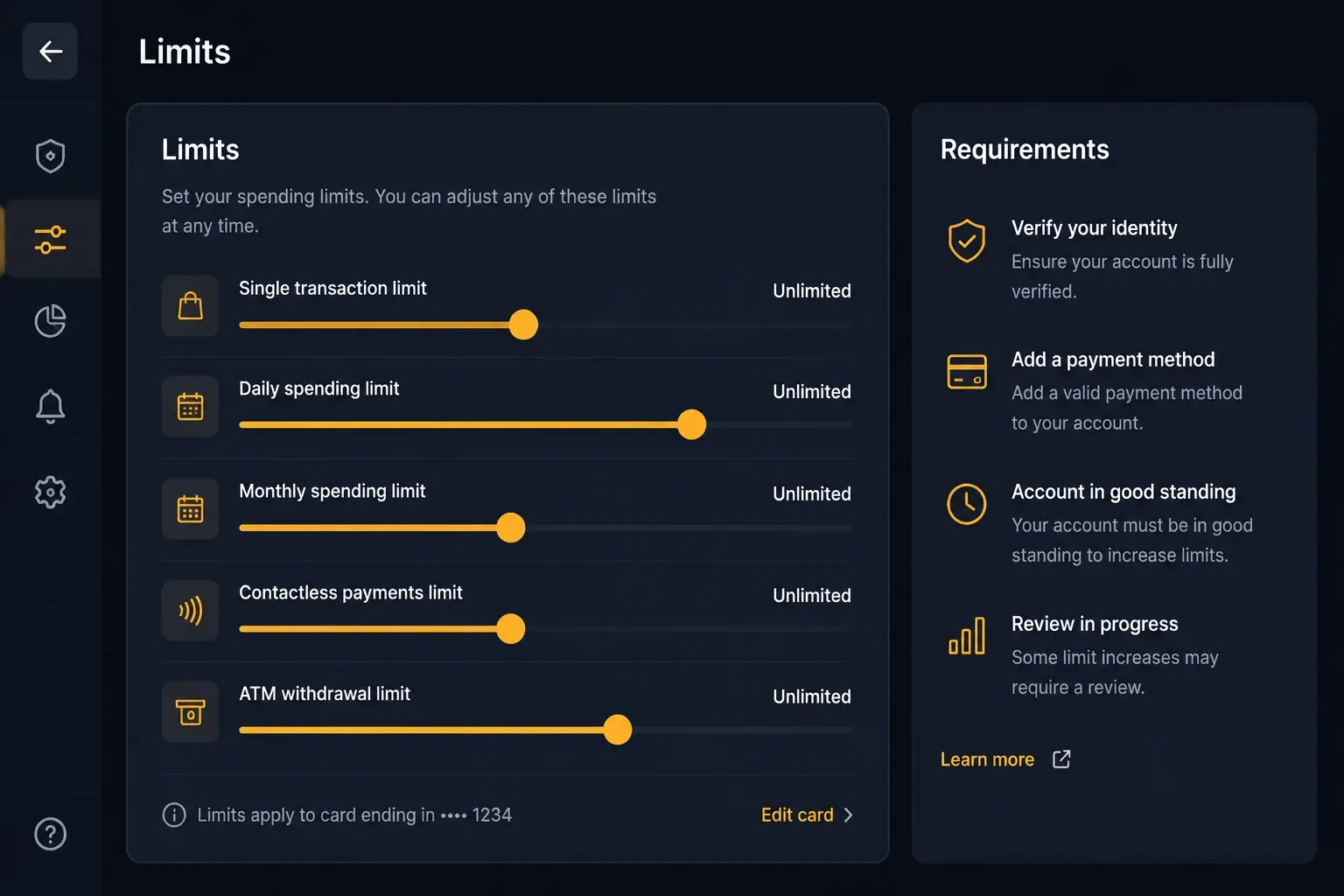Image resolution: width=1344 pixels, height=896 pixels.
Task: Click the calendar icon beside Monthly spending limit
Action: [x=190, y=508]
